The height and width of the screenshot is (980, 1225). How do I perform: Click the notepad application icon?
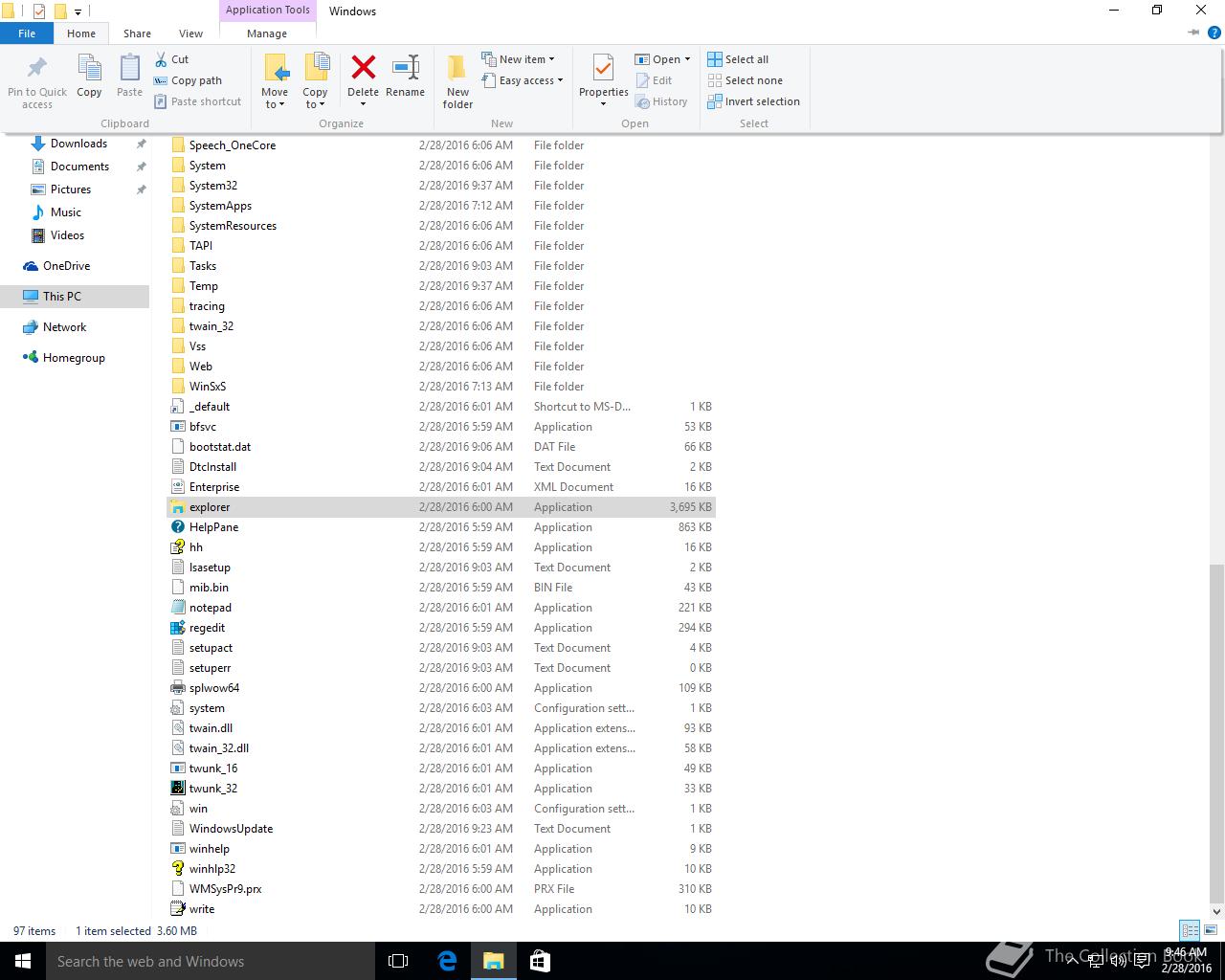[x=177, y=608]
